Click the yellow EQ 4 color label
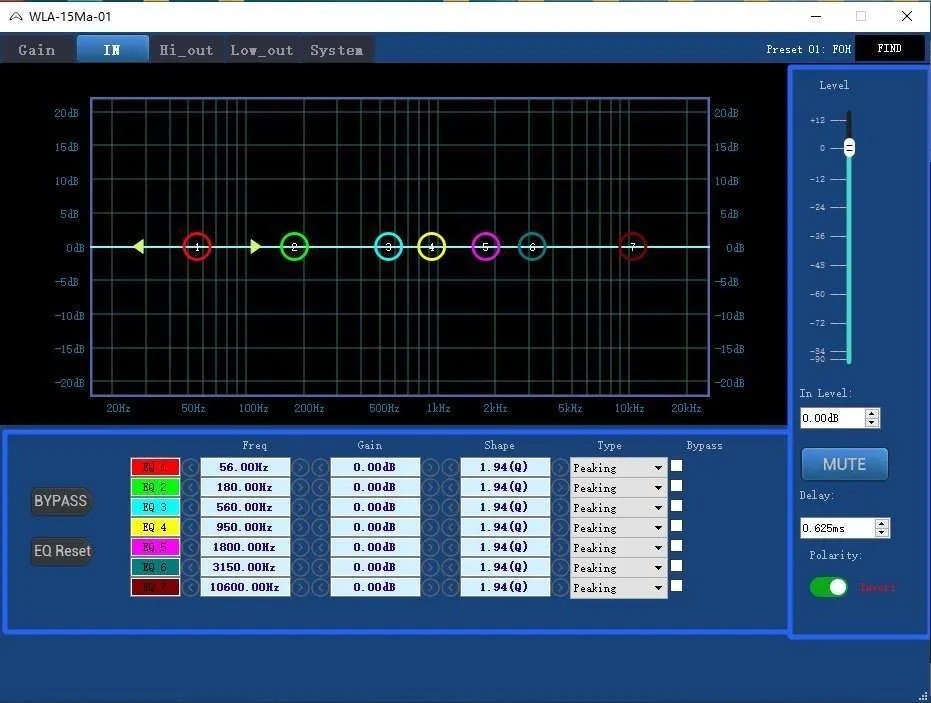 coord(155,527)
